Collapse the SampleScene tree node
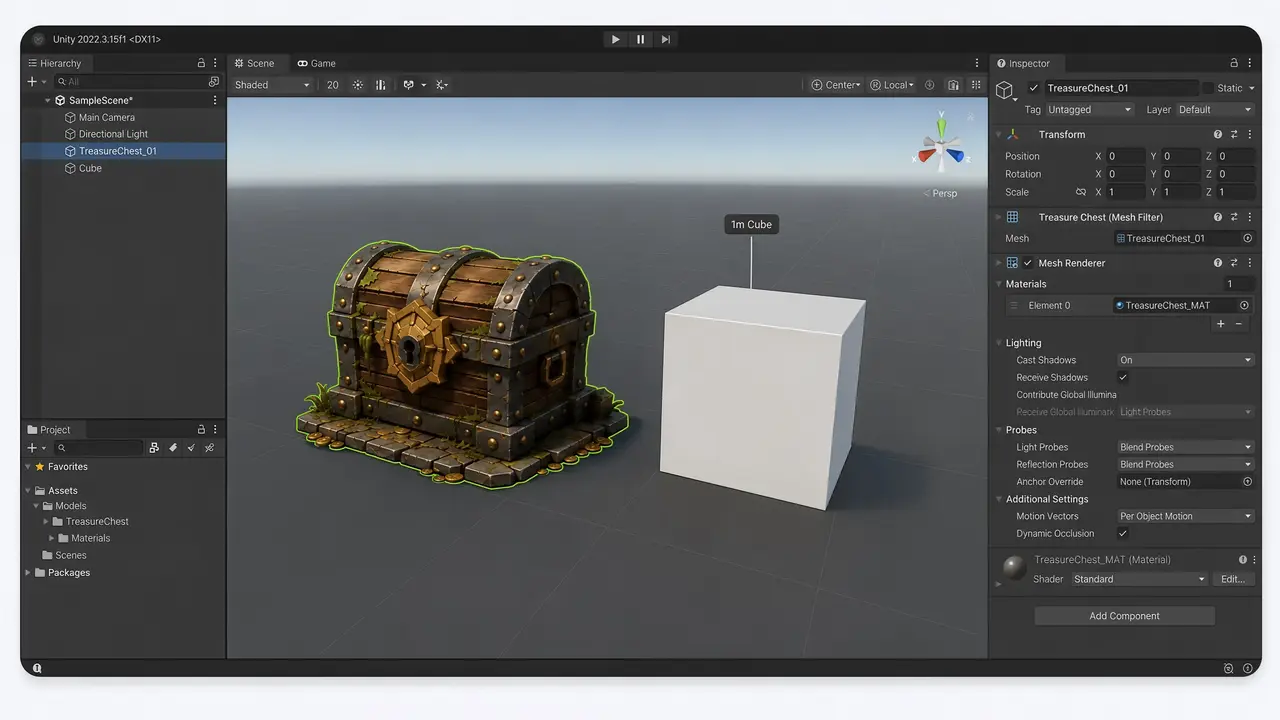The image size is (1280, 720). pos(47,100)
